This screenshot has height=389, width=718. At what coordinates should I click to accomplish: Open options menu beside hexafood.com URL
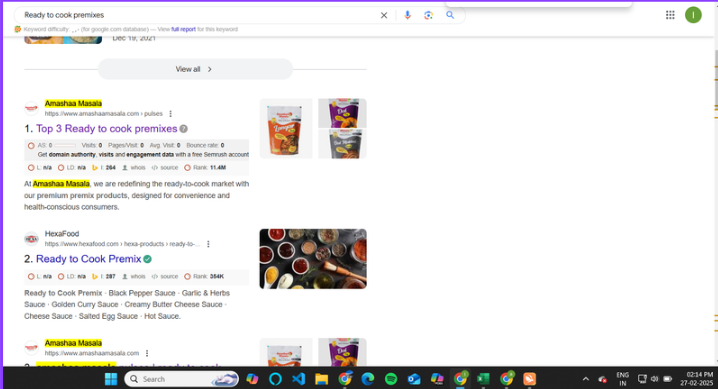[x=208, y=244]
